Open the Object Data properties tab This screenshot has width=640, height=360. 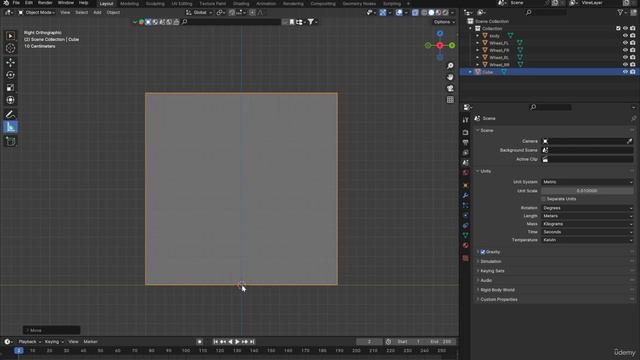[466, 236]
